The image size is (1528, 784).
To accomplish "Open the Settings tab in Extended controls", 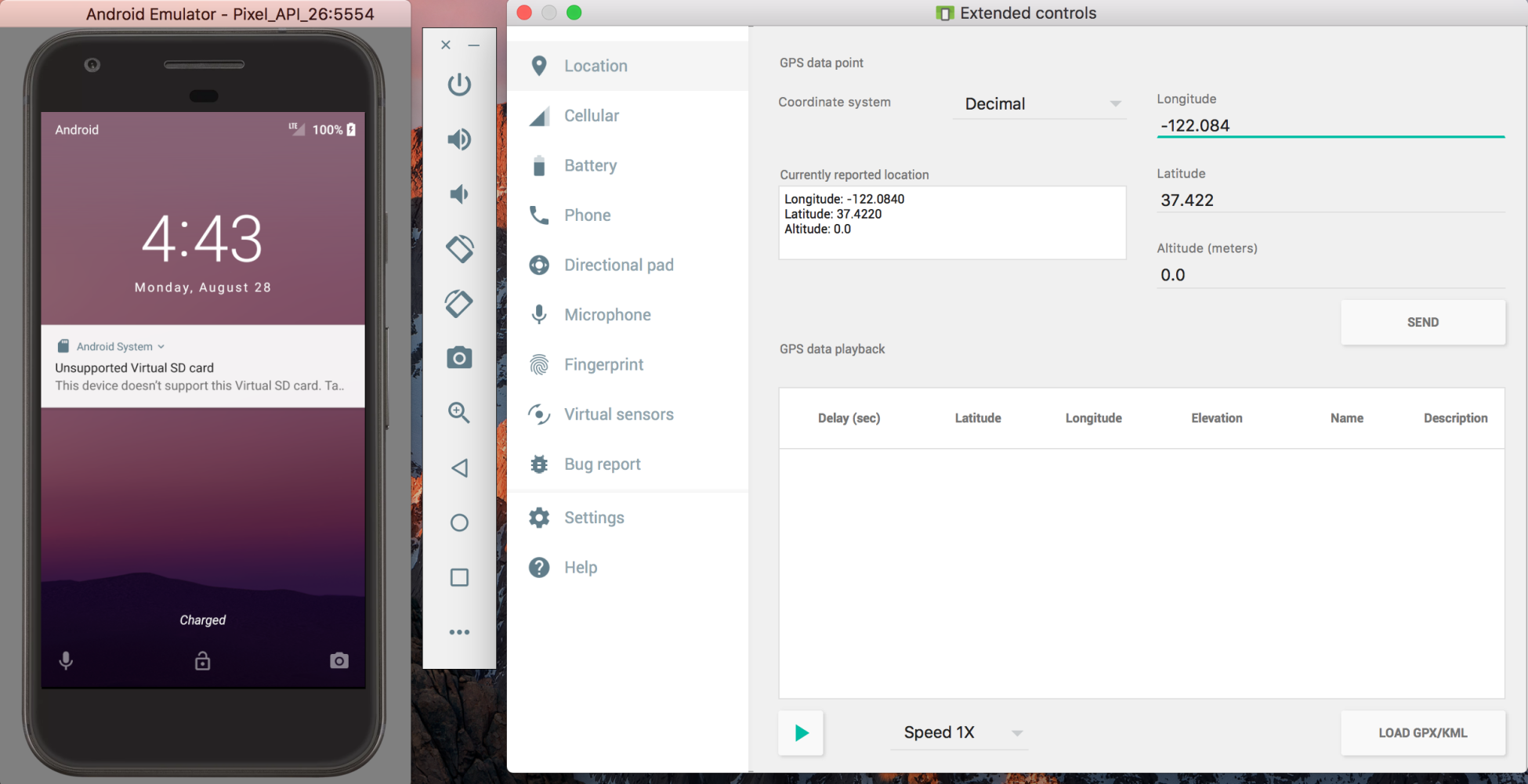I will click(x=628, y=518).
